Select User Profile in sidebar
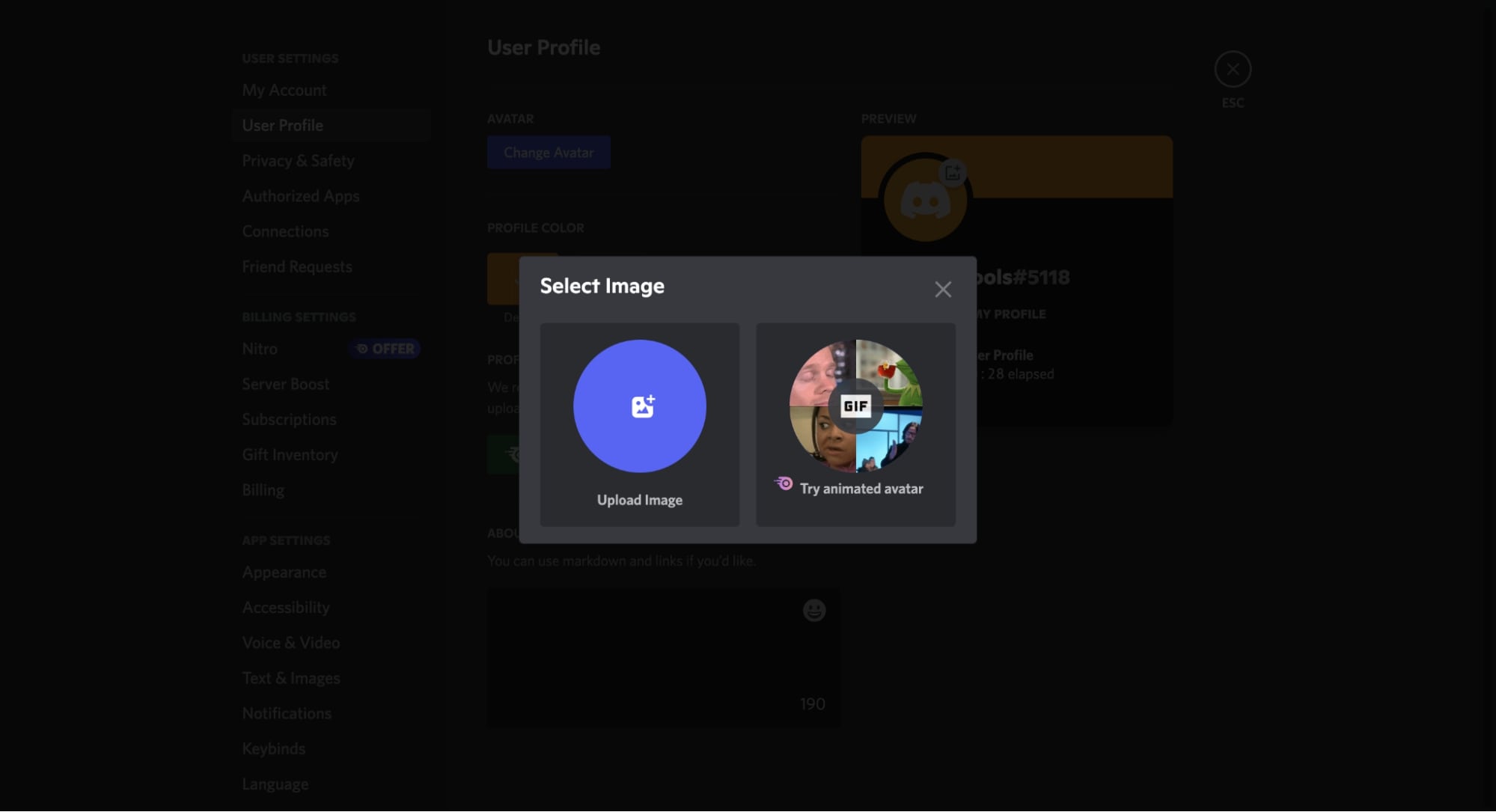This screenshot has height=812, width=1496. (x=331, y=125)
